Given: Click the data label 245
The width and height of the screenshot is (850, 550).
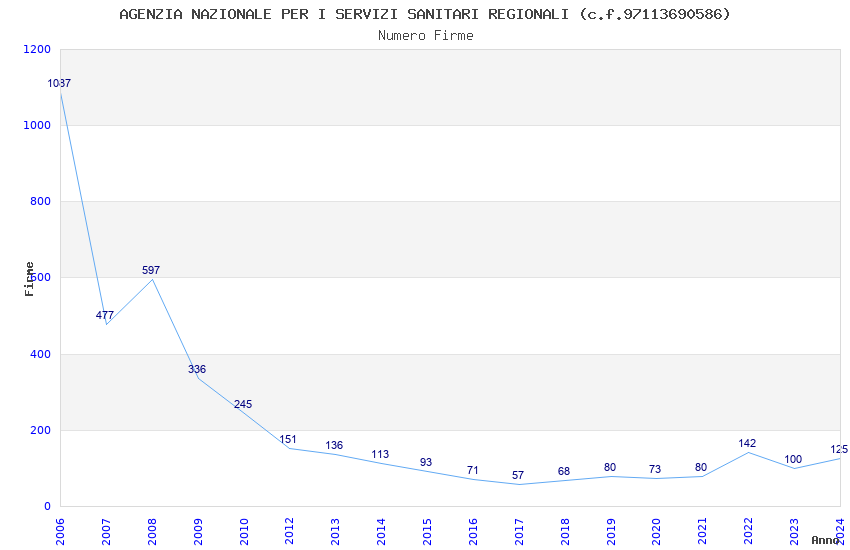Looking at the screenshot, I should (x=243, y=404).
